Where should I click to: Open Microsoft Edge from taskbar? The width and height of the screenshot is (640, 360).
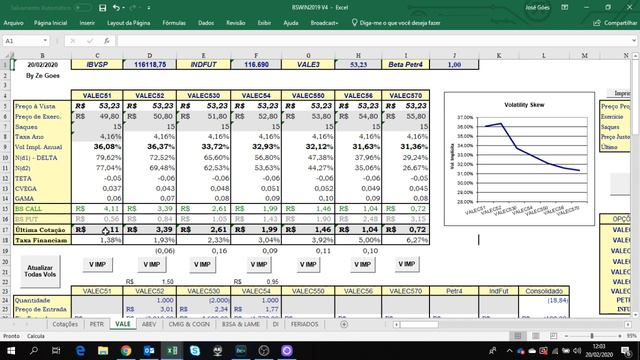(80, 350)
